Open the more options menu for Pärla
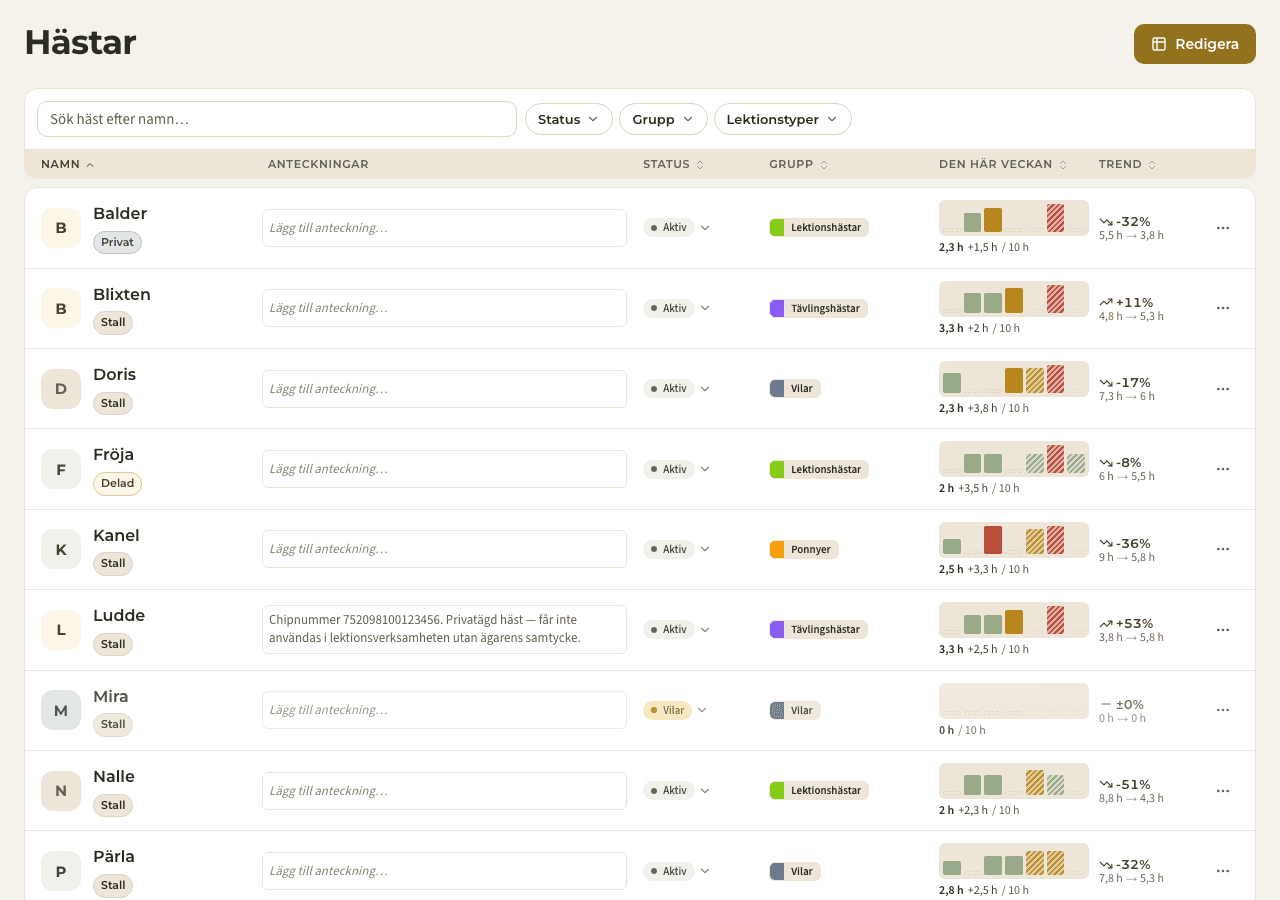 [x=1222, y=871]
